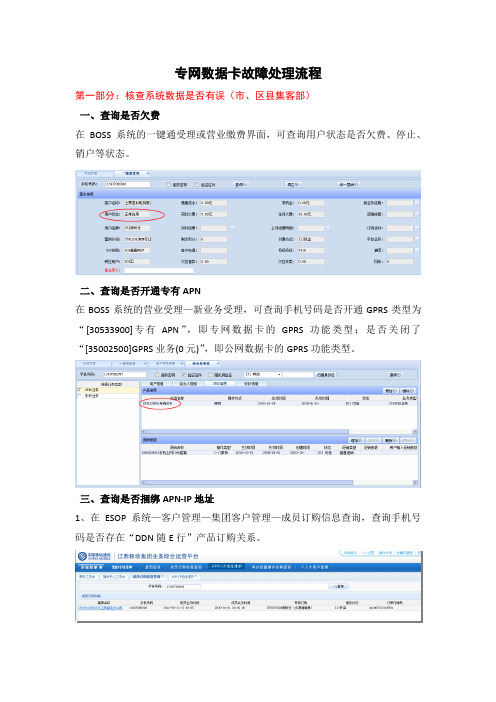Click the first link at the ESOP top-right corner
The width and height of the screenshot is (496, 702).
coord(349,553)
